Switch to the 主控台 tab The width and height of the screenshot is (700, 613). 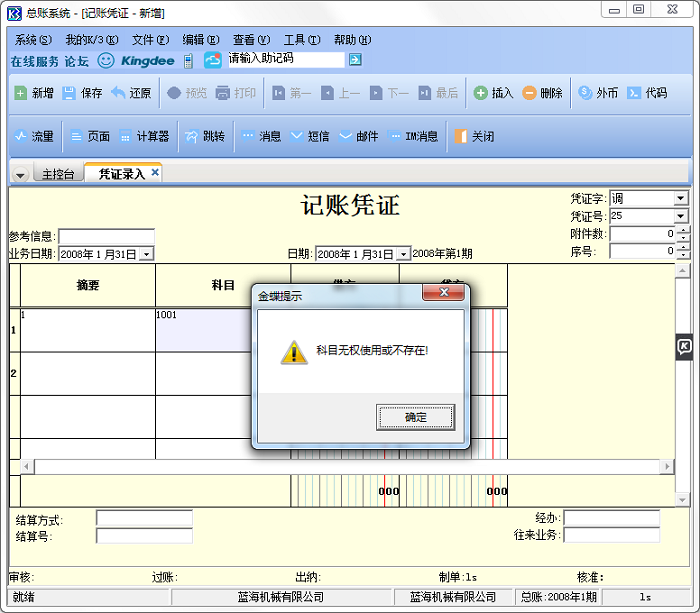click(x=57, y=174)
